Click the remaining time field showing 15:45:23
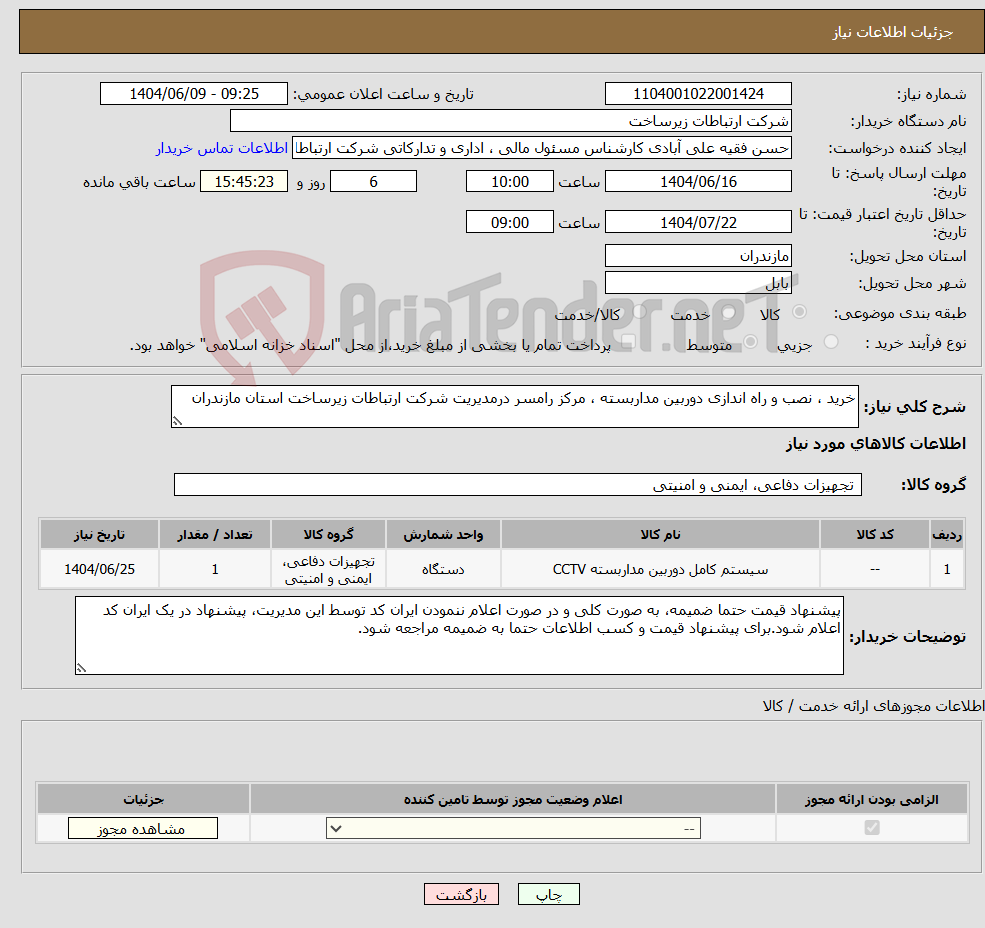The width and height of the screenshot is (985, 928). point(244,181)
